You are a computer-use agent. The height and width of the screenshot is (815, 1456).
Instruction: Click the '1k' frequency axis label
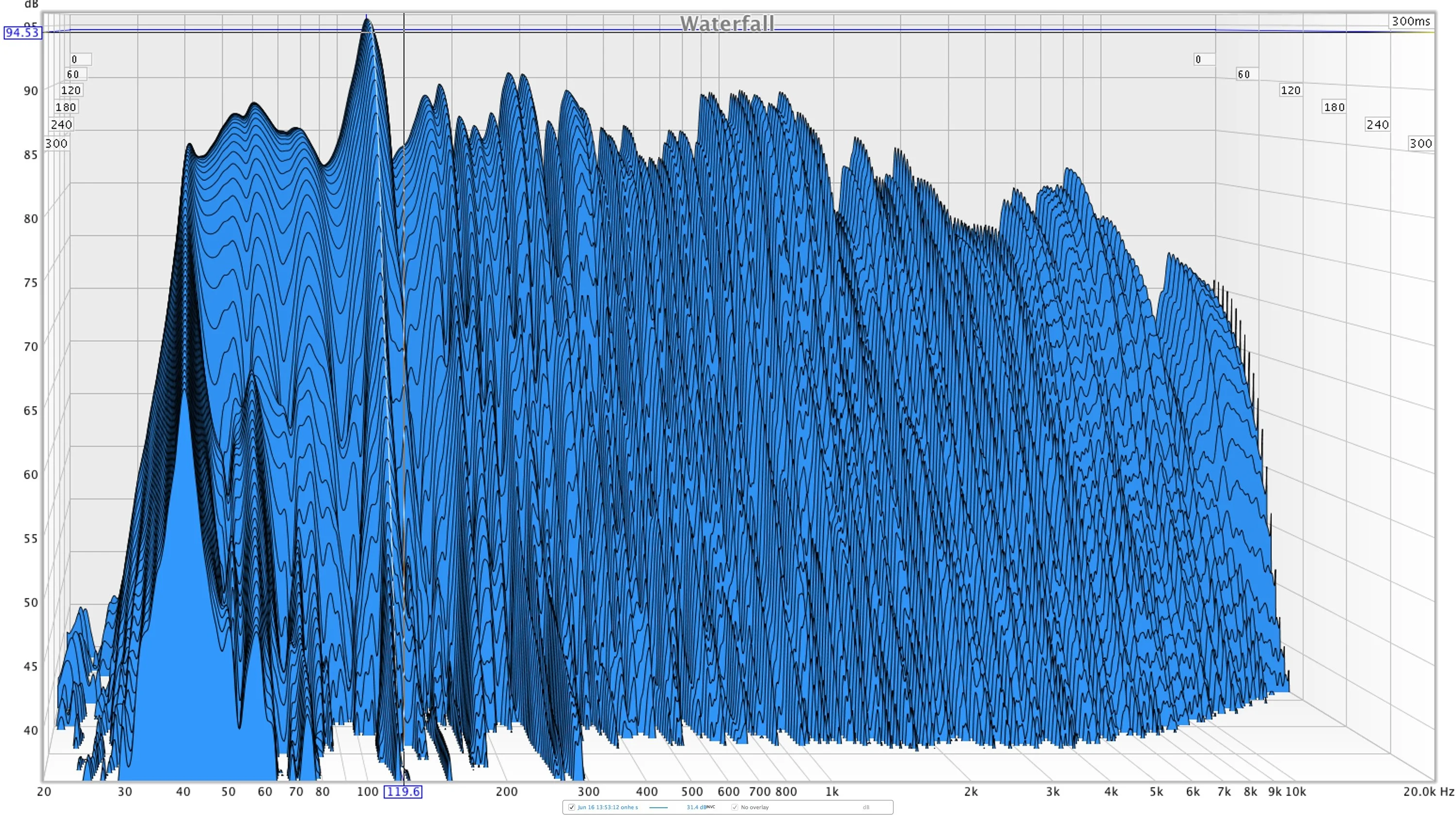click(831, 791)
